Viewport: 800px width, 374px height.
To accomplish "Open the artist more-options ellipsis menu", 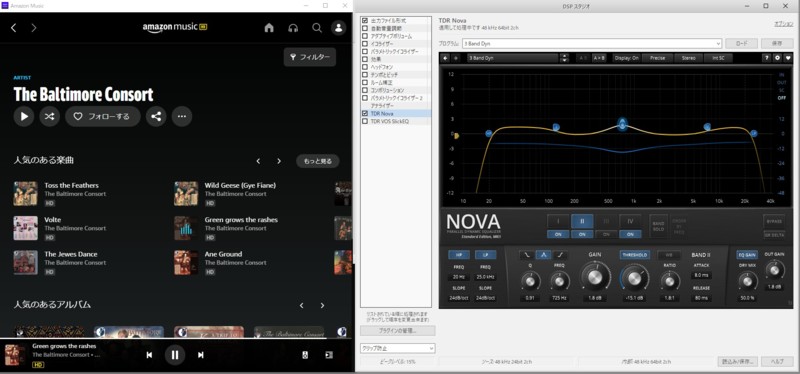I will point(182,116).
